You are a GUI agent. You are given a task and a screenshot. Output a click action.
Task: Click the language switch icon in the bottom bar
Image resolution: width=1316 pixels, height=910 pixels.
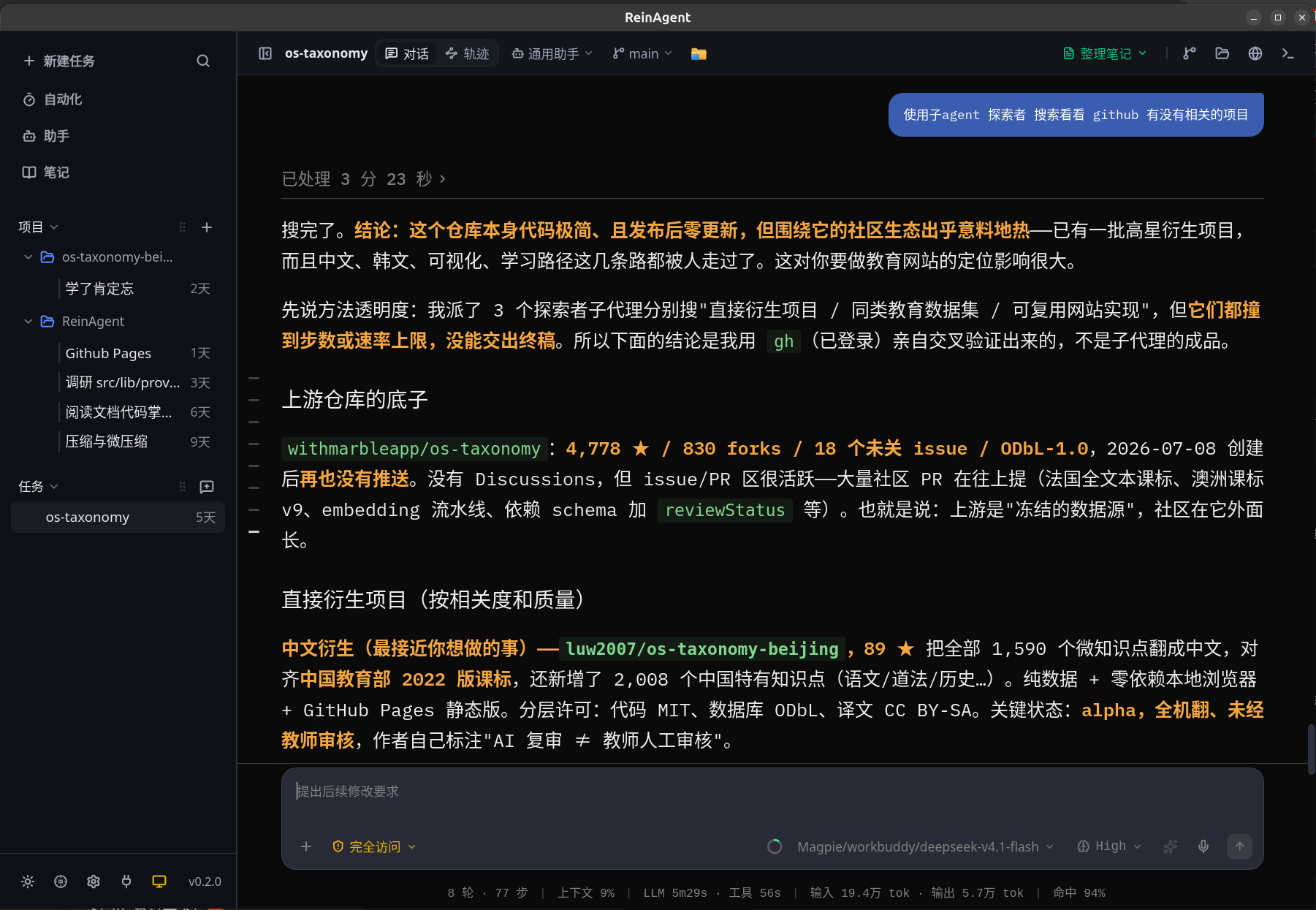pos(61,881)
